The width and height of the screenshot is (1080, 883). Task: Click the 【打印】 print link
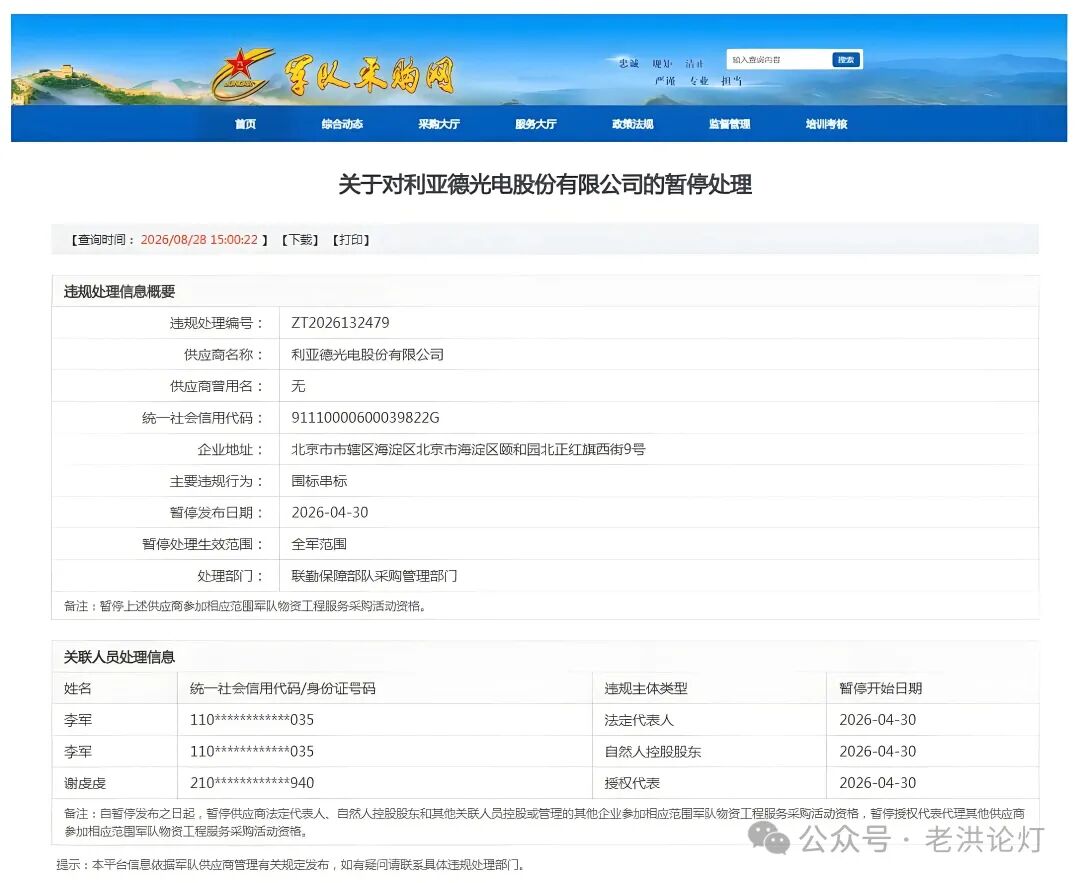351,240
